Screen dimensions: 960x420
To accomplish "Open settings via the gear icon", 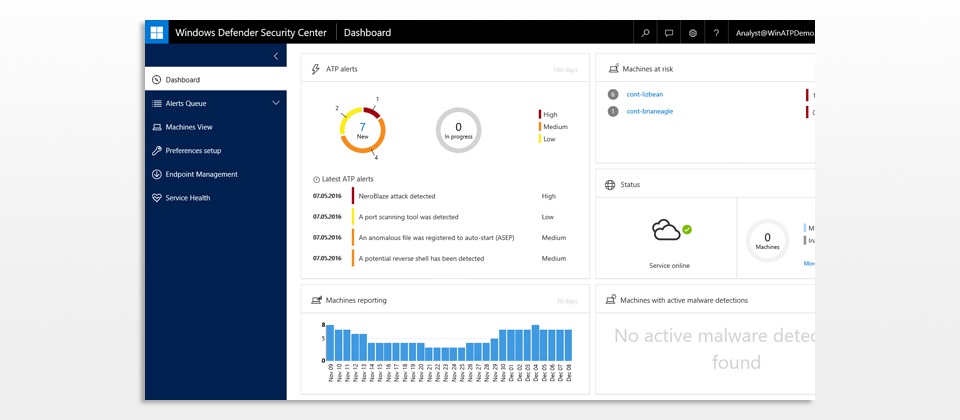I will (693, 33).
